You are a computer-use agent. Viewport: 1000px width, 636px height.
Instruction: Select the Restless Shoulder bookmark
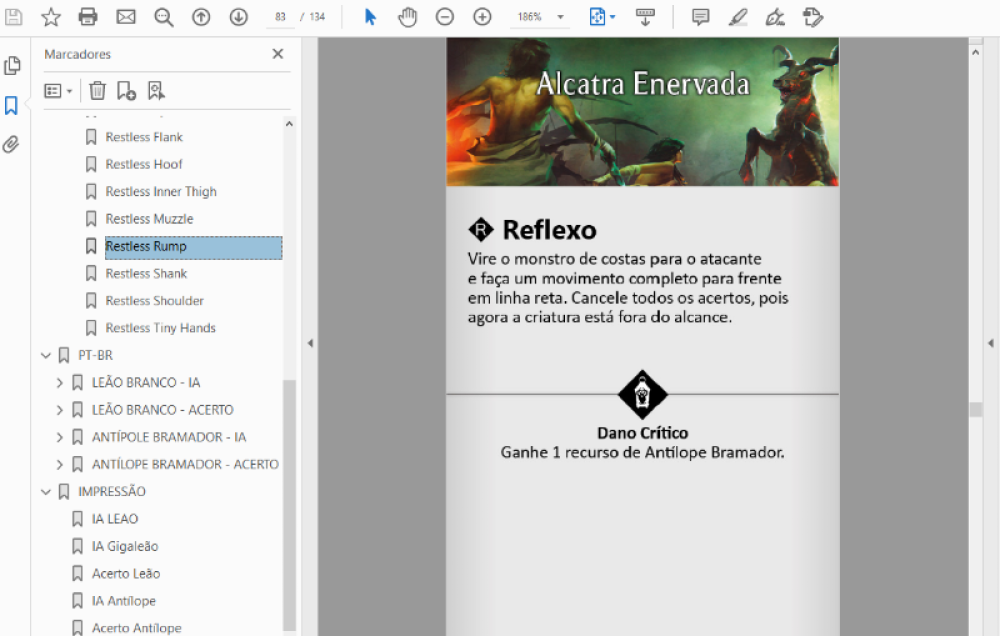[154, 300]
